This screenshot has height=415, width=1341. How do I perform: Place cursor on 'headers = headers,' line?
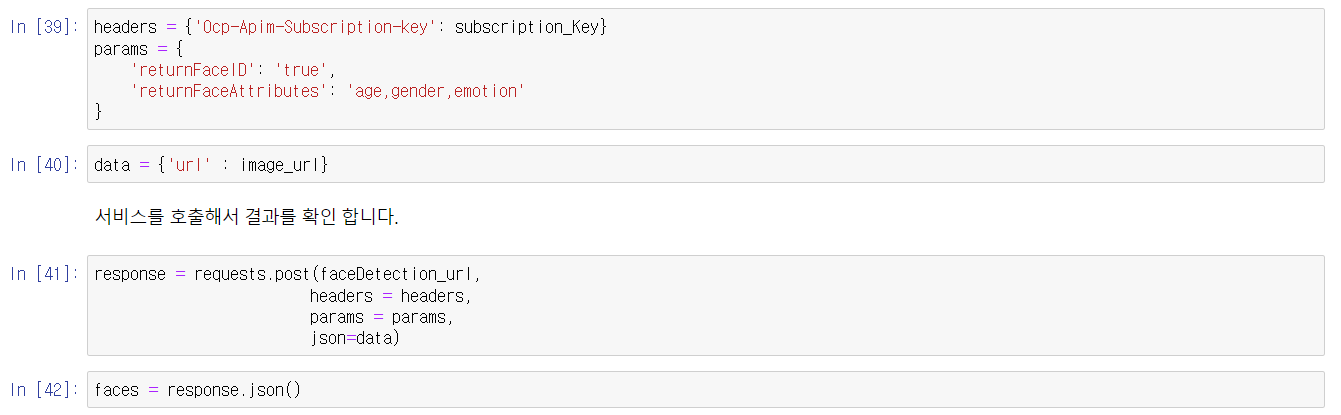[390, 296]
